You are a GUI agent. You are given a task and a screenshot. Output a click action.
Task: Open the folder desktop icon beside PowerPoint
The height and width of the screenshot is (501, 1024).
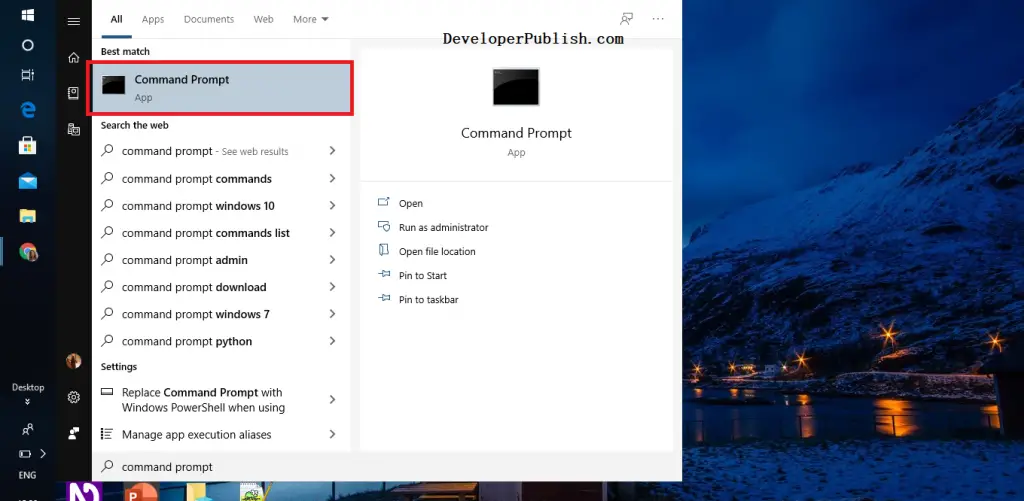click(x=199, y=492)
